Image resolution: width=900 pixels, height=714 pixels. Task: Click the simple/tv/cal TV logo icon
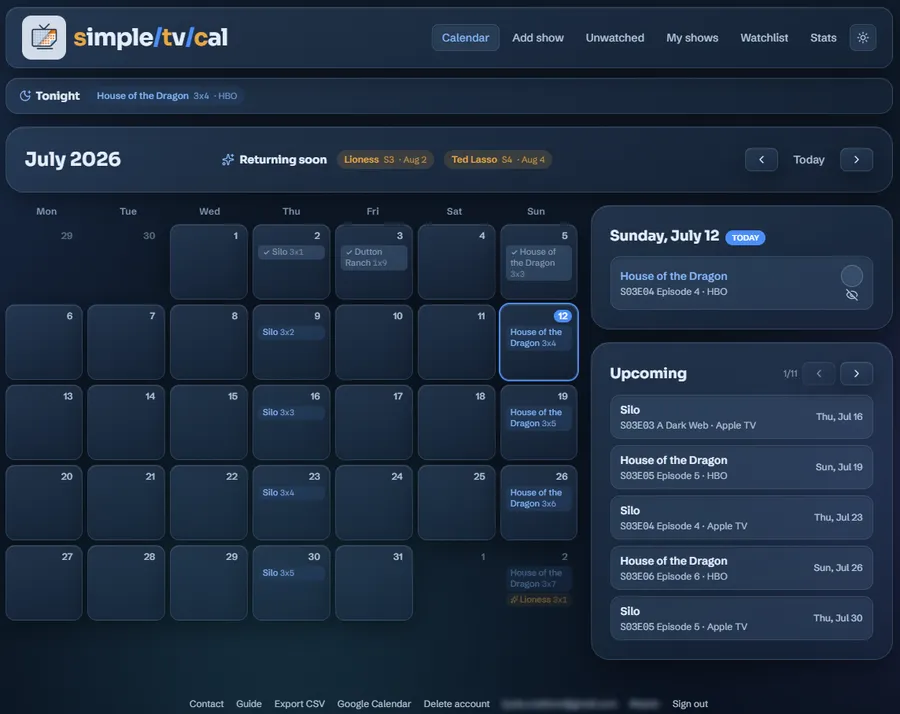(44, 38)
